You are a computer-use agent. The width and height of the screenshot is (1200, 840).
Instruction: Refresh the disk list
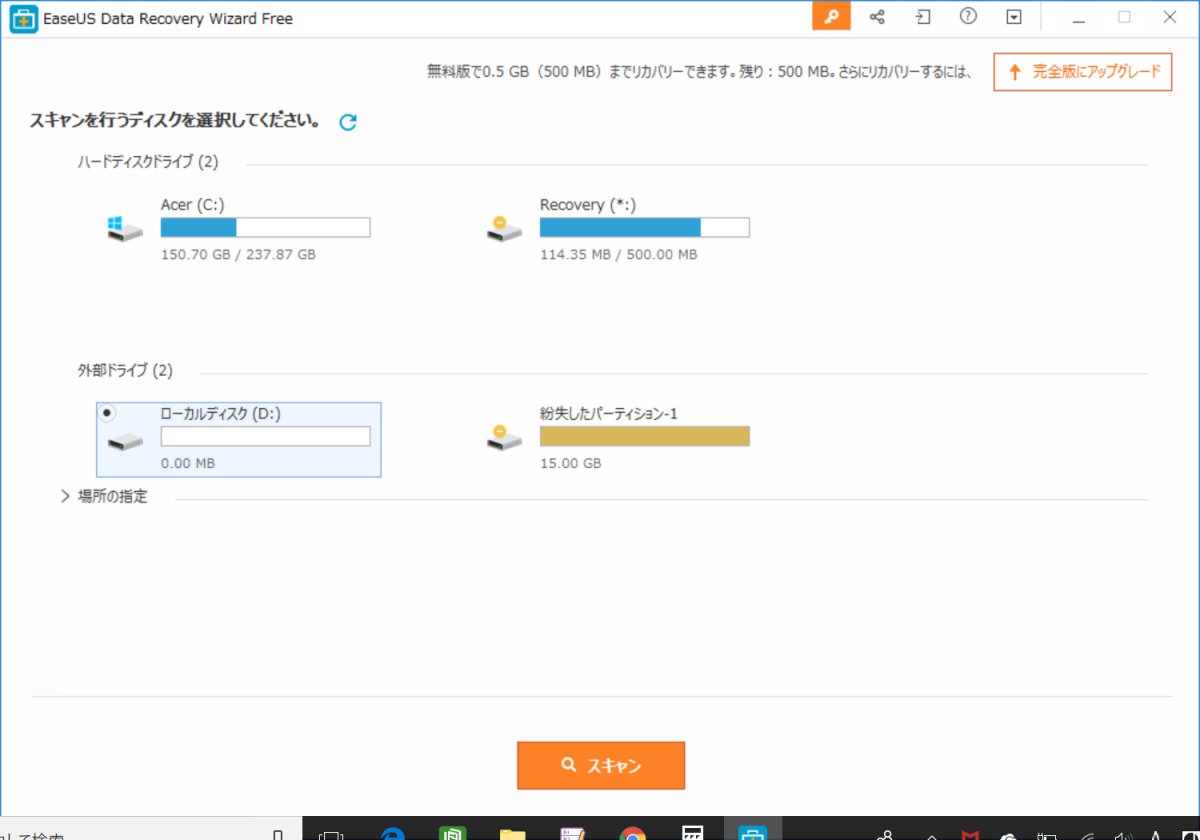pyautogui.click(x=348, y=122)
